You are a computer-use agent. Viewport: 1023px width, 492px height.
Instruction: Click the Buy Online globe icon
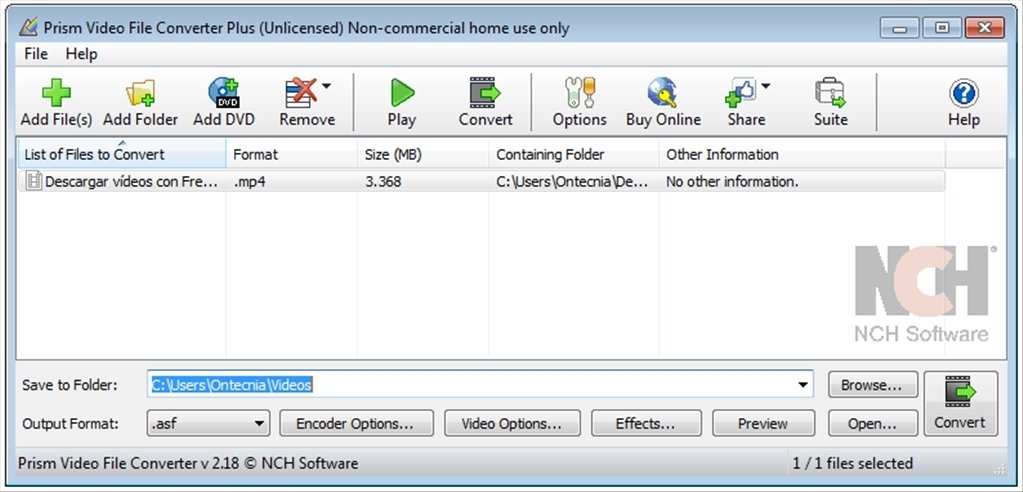[663, 93]
